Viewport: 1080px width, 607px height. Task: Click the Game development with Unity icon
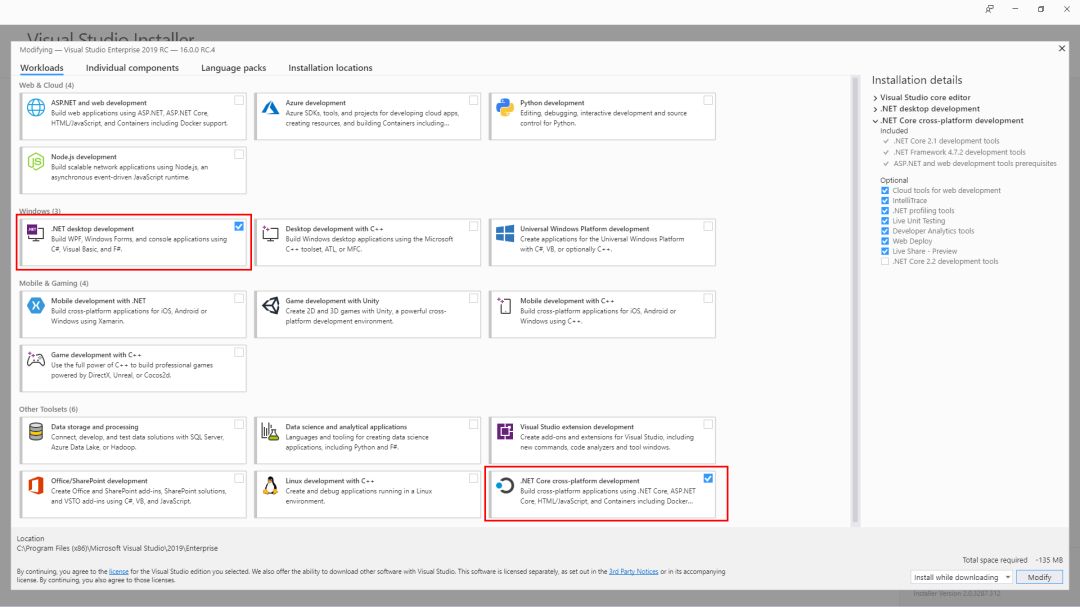(271, 305)
